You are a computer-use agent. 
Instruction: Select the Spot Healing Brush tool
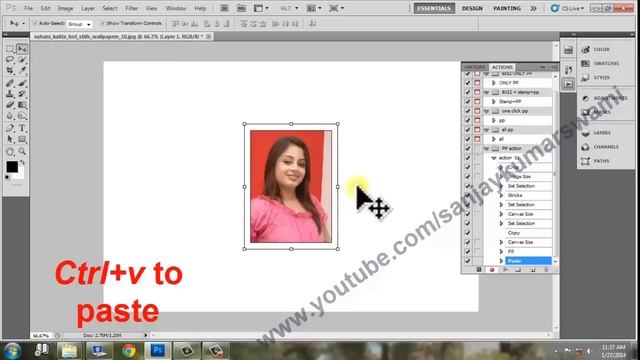[10, 83]
